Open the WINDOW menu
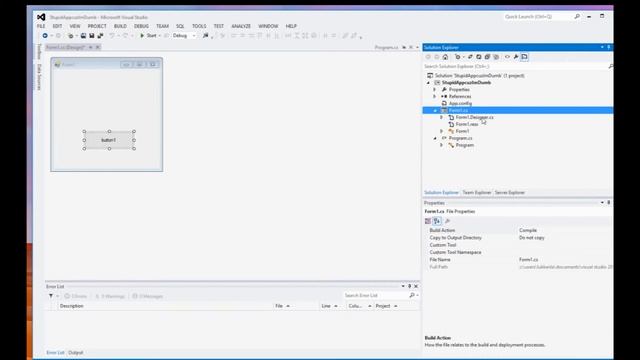This screenshot has height=360, width=640. point(268,26)
